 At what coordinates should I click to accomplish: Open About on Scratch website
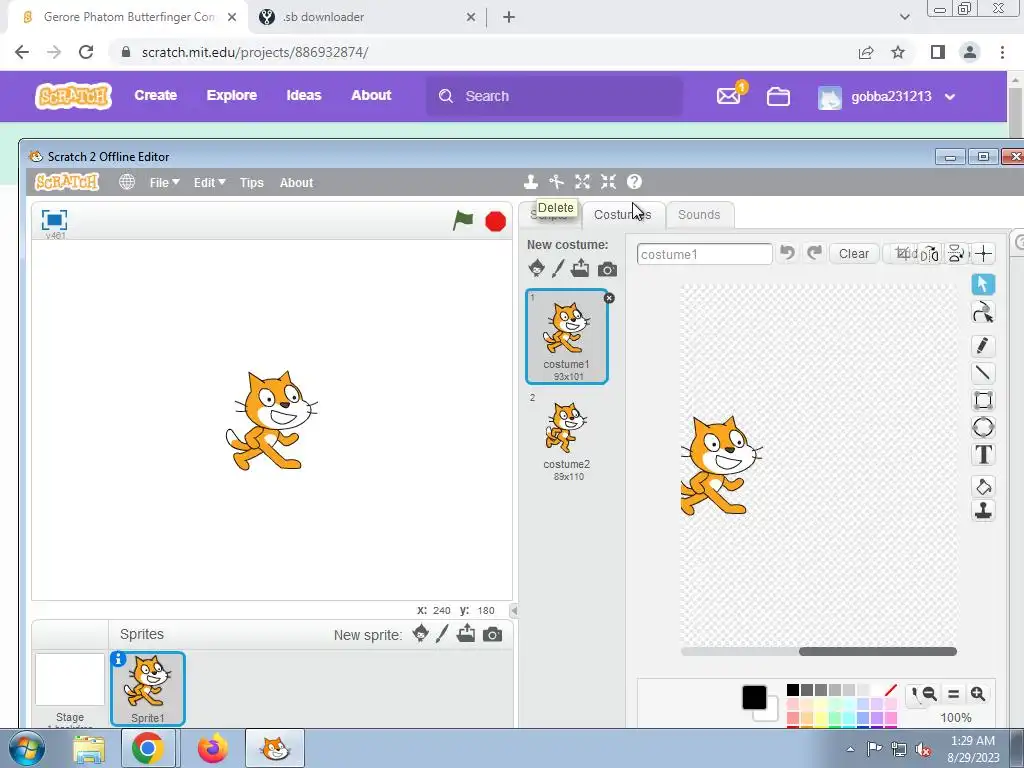[x=371, y=95]
